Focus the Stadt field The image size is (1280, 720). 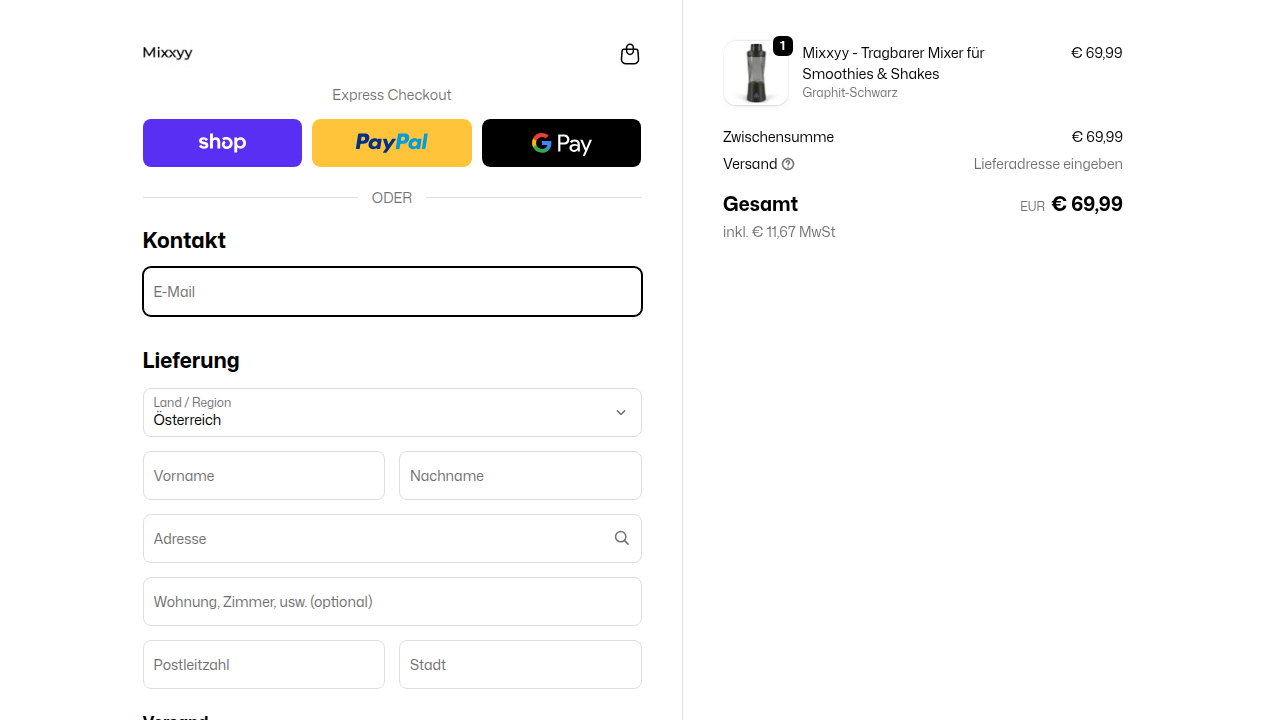pyautogui.click(x=520, y=664)
